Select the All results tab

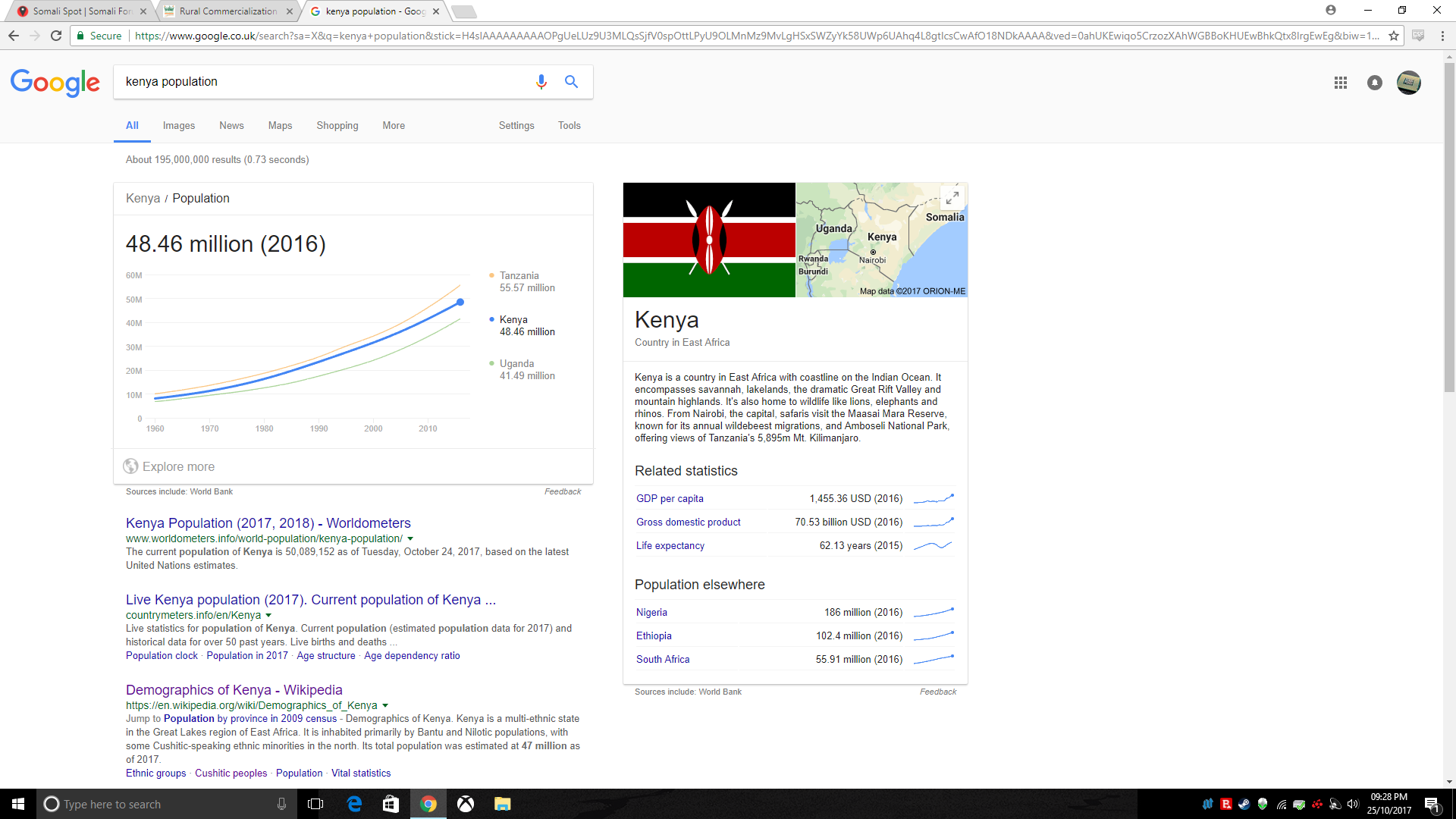coord(132,126)
